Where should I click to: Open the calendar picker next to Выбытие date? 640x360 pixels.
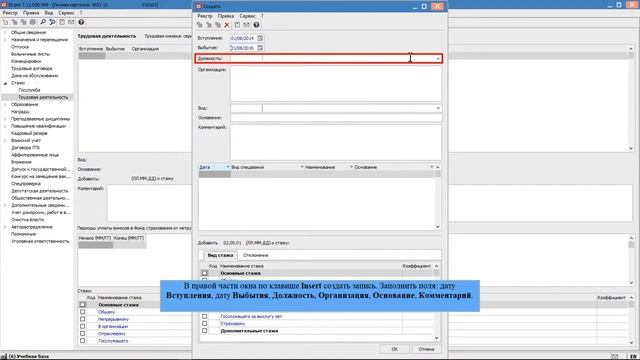(x=260, y=48)
